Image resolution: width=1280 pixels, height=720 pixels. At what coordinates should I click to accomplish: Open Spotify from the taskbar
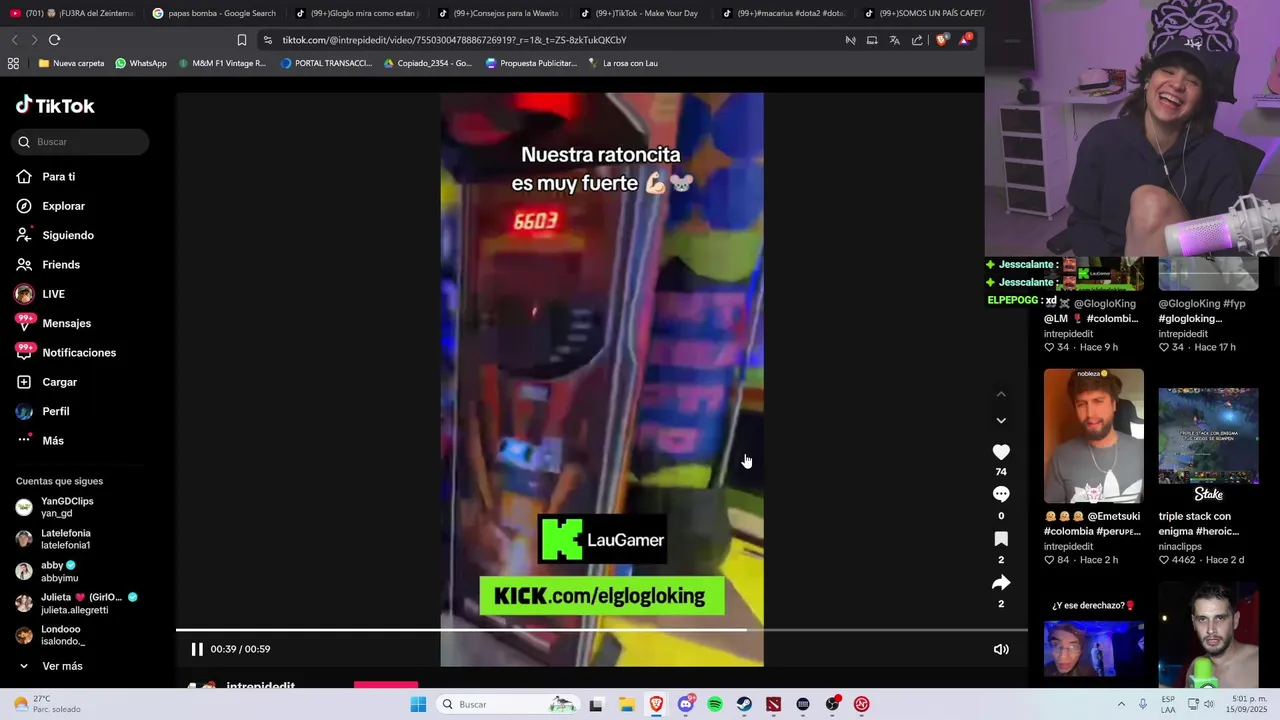[715, 704]
